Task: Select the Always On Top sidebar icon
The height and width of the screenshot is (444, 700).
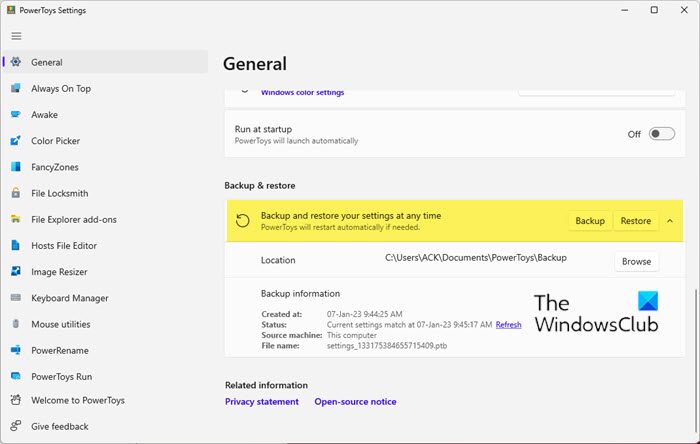Action: [x=16, y=88]
